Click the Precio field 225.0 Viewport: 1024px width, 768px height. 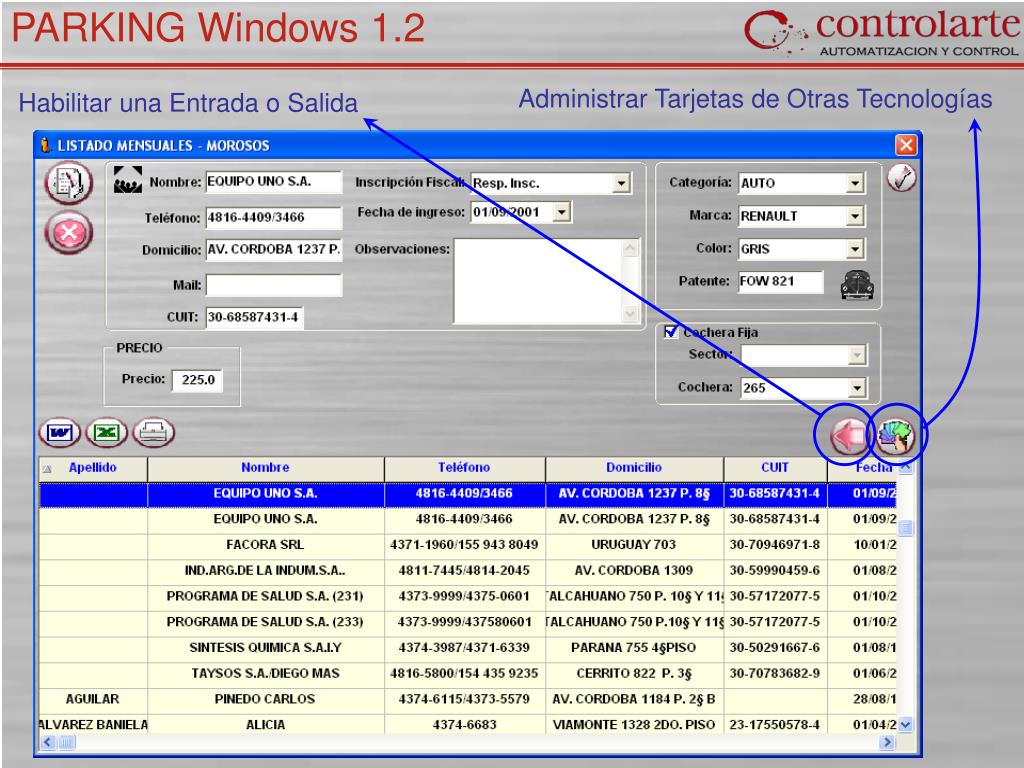click(x=197, y=380)
